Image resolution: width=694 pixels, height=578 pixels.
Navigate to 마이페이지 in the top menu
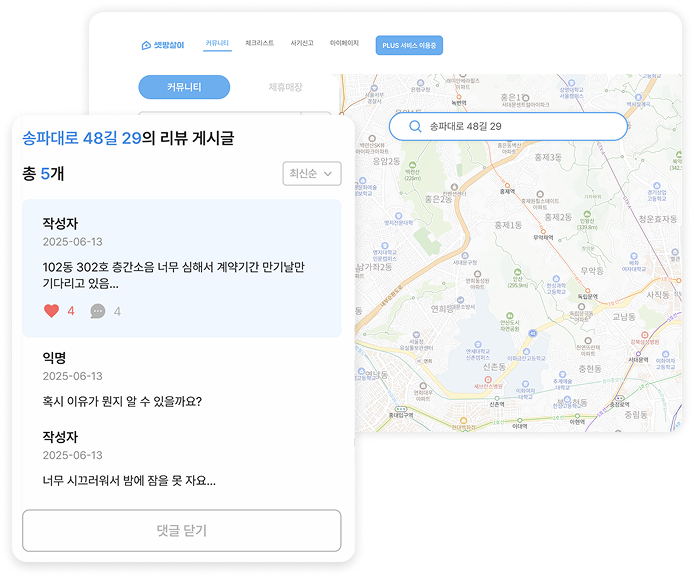point(344,44)
